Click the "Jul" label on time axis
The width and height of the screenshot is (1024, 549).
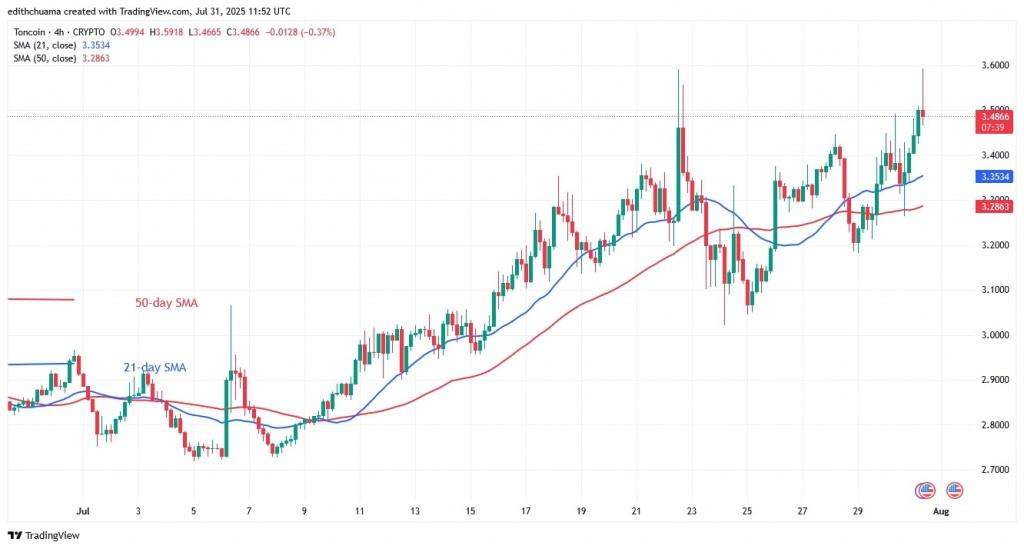tap(83, 511)
